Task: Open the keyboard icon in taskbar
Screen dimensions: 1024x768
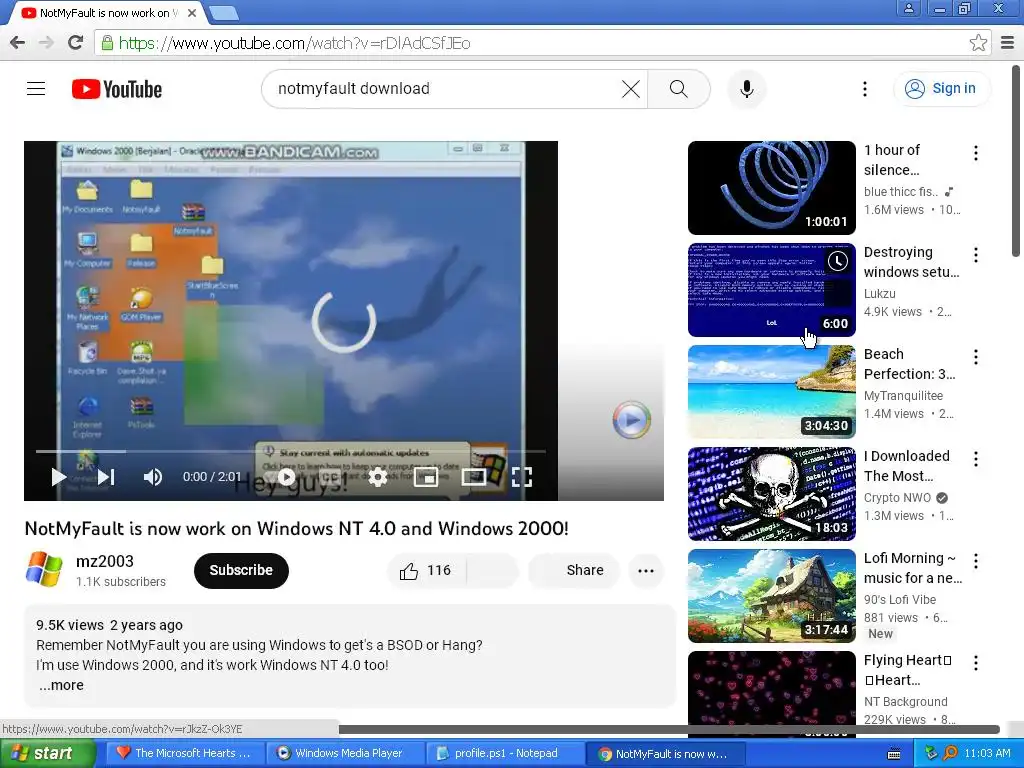Action: tap(894, 754)
